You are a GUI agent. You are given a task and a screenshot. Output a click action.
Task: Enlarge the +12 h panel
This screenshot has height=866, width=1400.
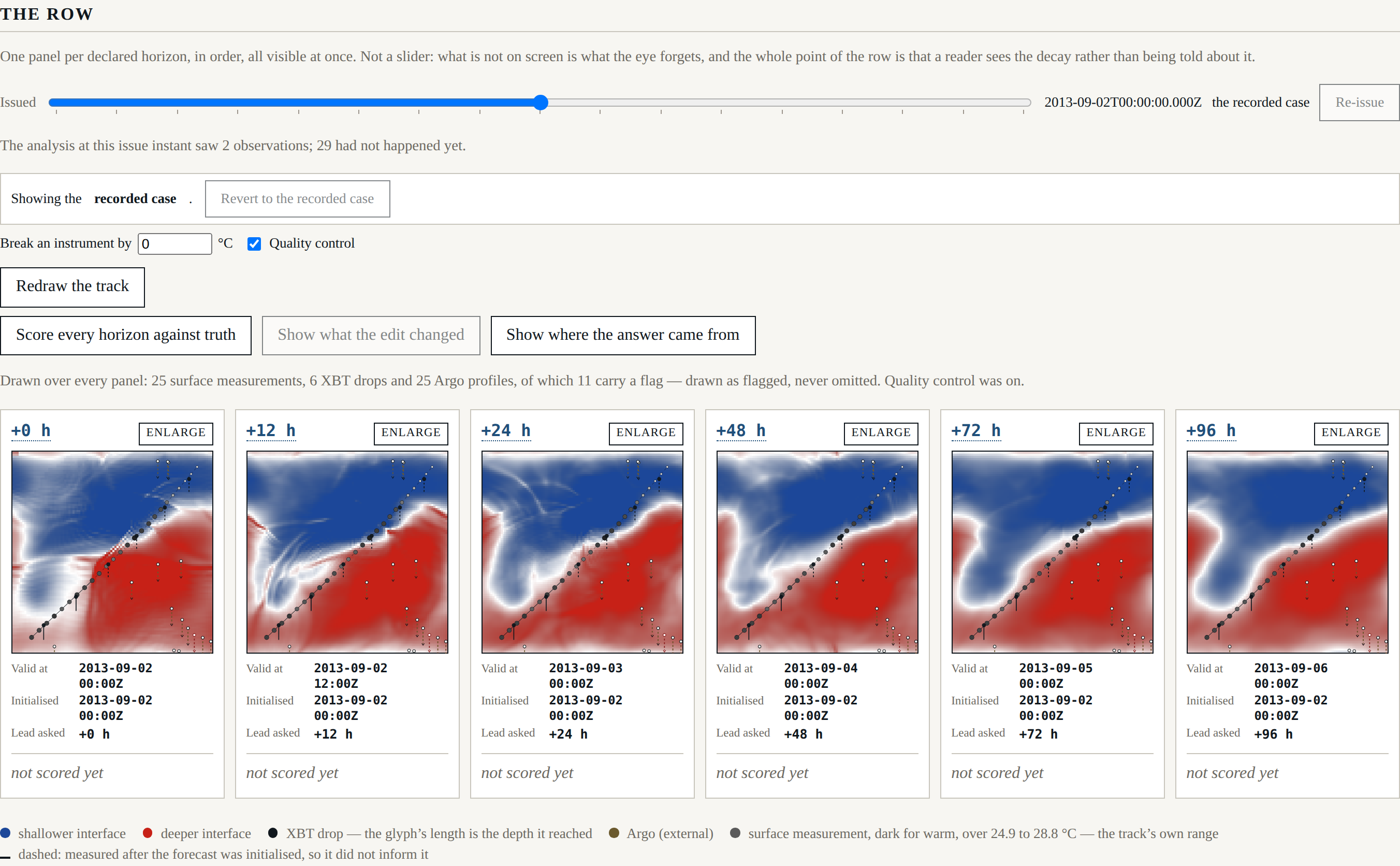click(411, 433)
